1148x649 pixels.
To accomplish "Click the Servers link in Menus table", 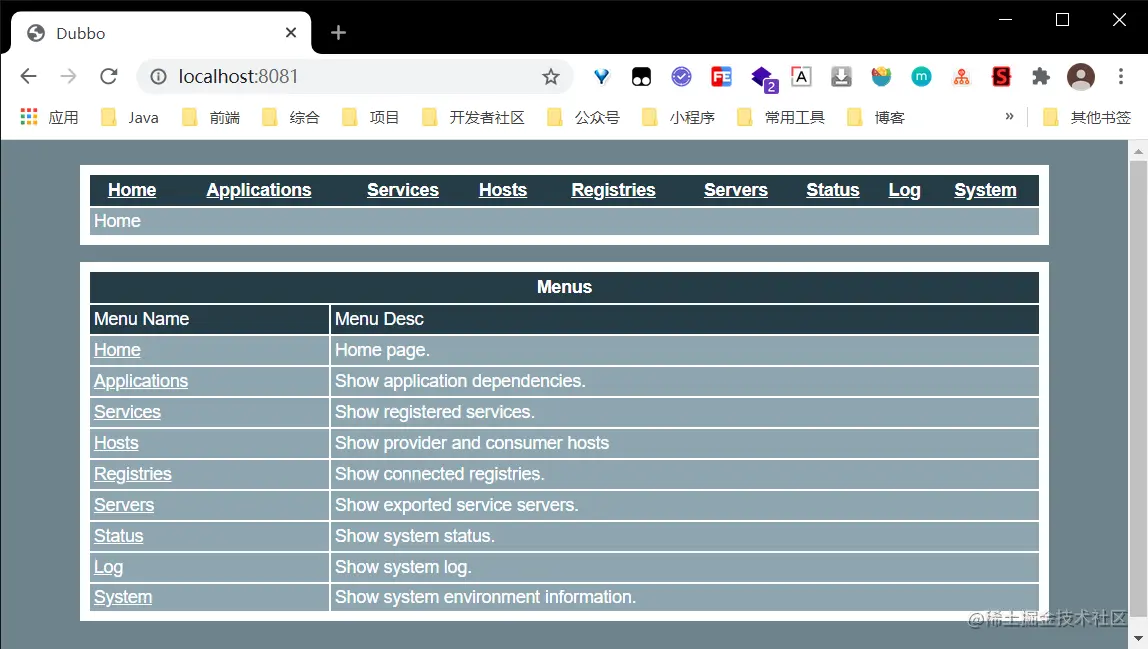I will tap(124, 505).
